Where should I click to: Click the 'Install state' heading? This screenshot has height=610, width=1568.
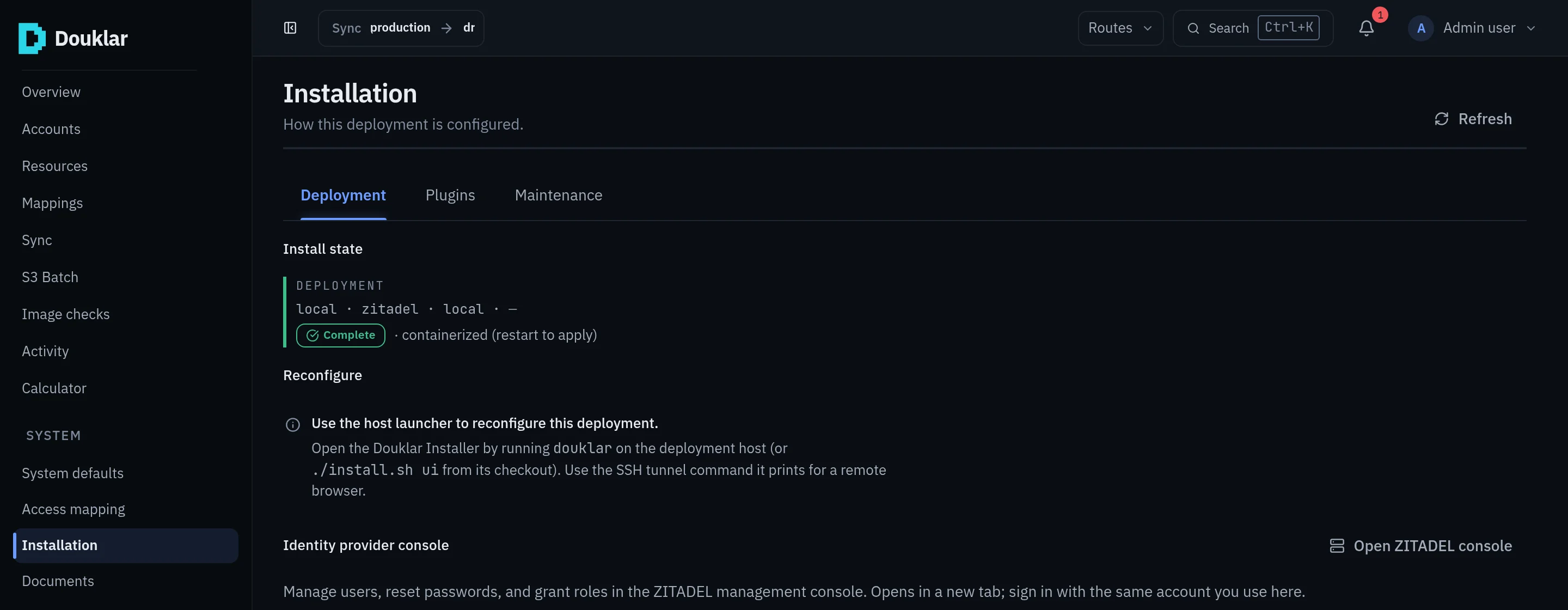pos(323,249)
